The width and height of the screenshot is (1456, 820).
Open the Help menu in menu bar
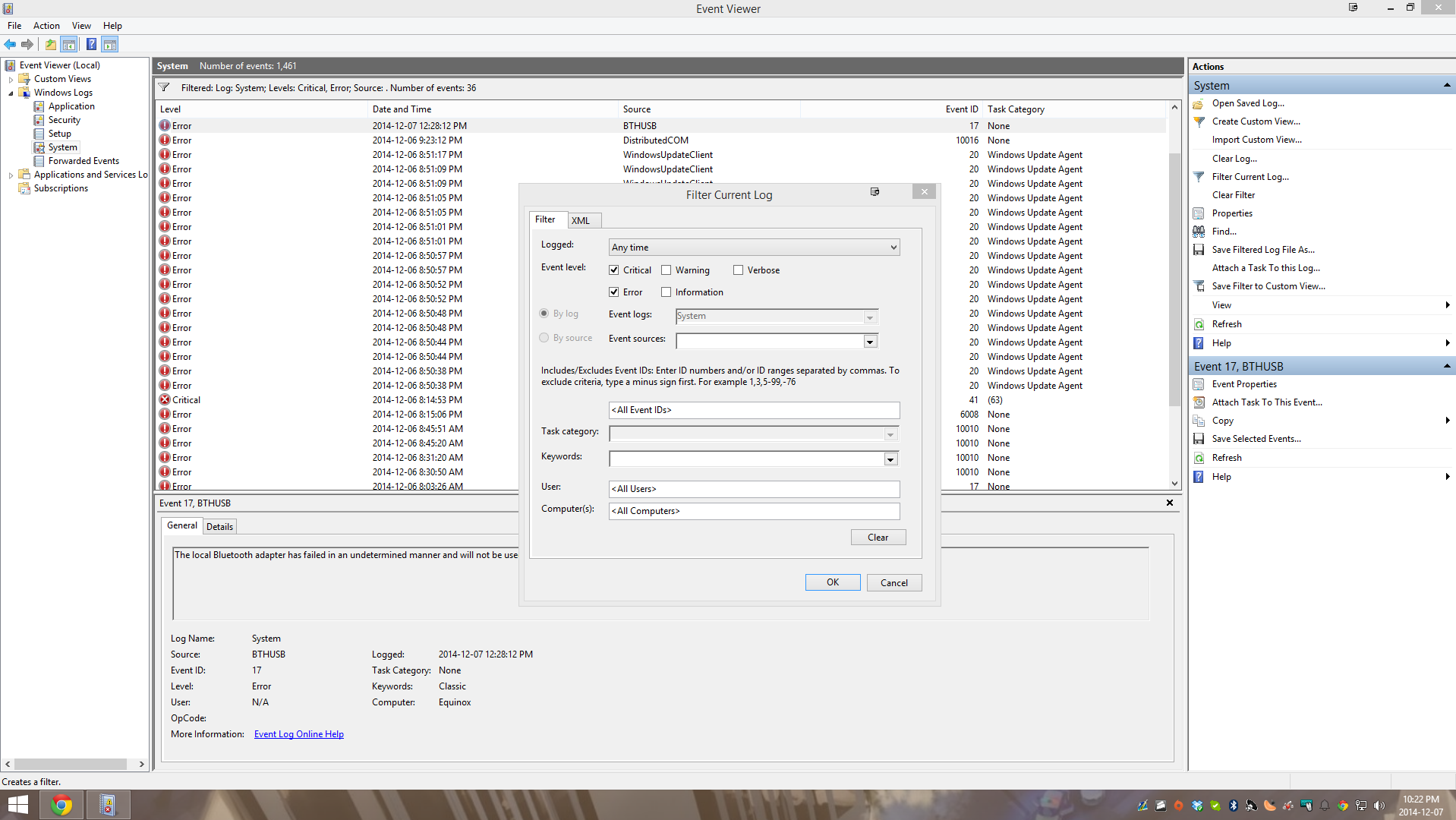coord(112,26)
